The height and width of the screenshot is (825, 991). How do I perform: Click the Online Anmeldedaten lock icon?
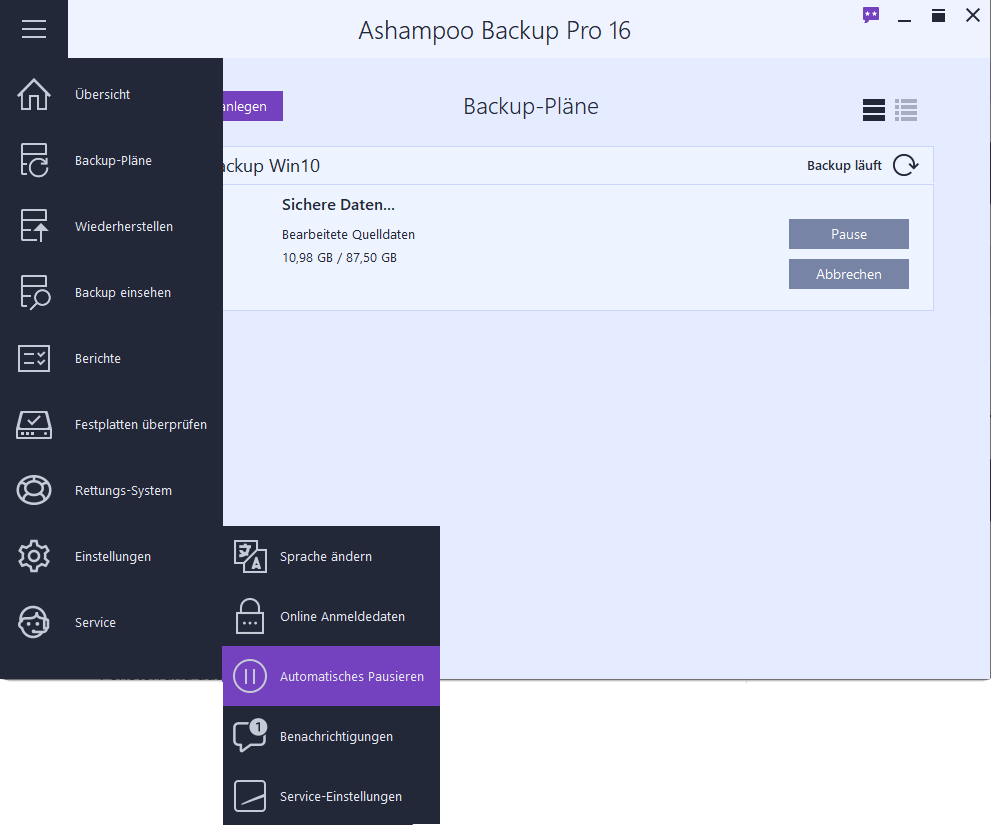(x=250, y=616)
